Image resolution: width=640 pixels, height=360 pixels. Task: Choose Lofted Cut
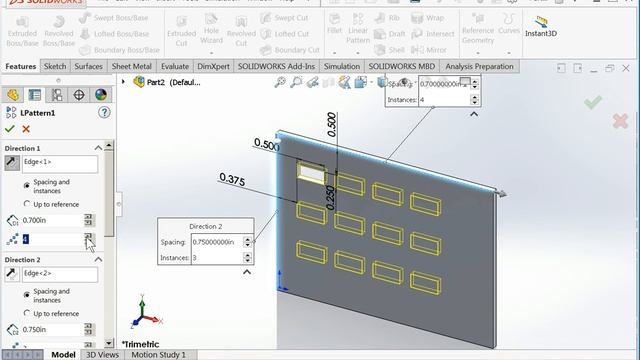point(285,34)
